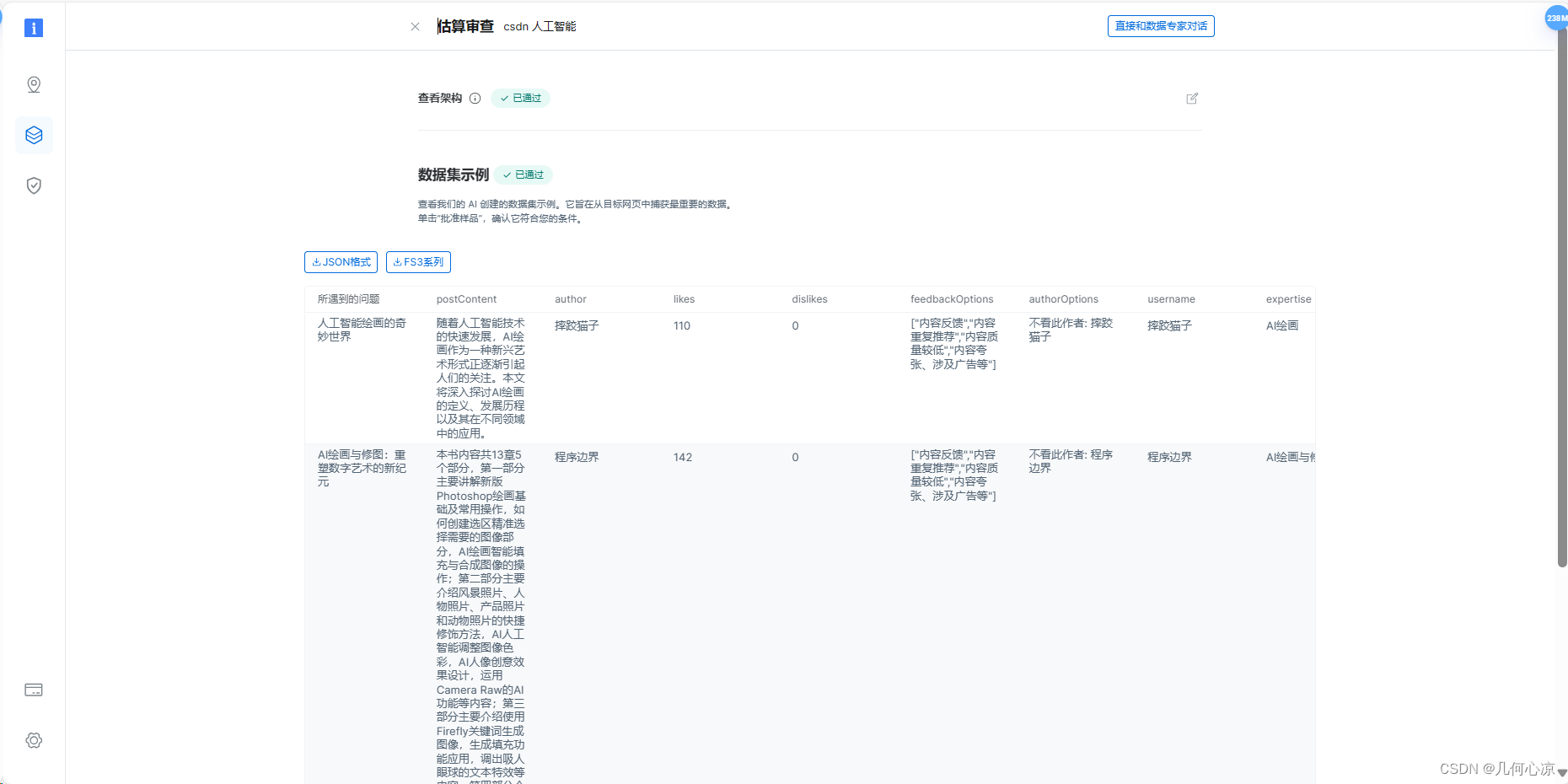The image size is (1568, 784).
Task: Select cell AI绘画与修图：重塑数字艺术的新纪元
Action: click(x=362, y=468)
